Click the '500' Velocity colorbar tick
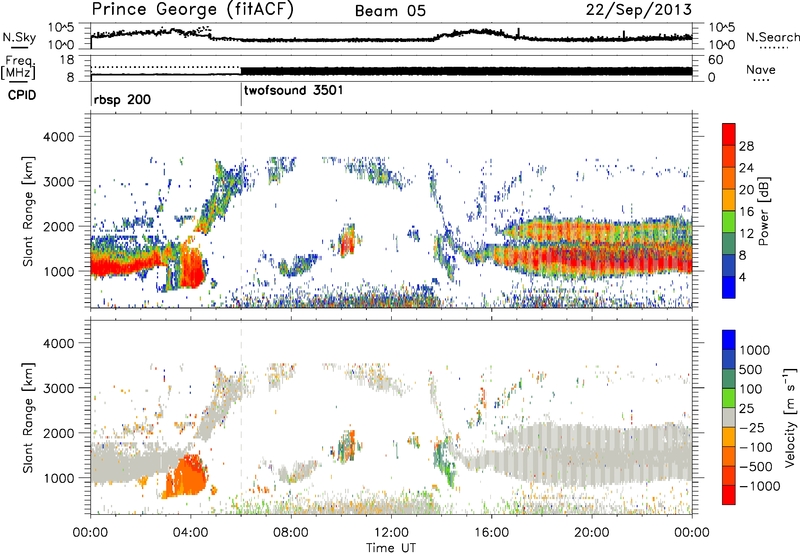 tap(751, 369)
